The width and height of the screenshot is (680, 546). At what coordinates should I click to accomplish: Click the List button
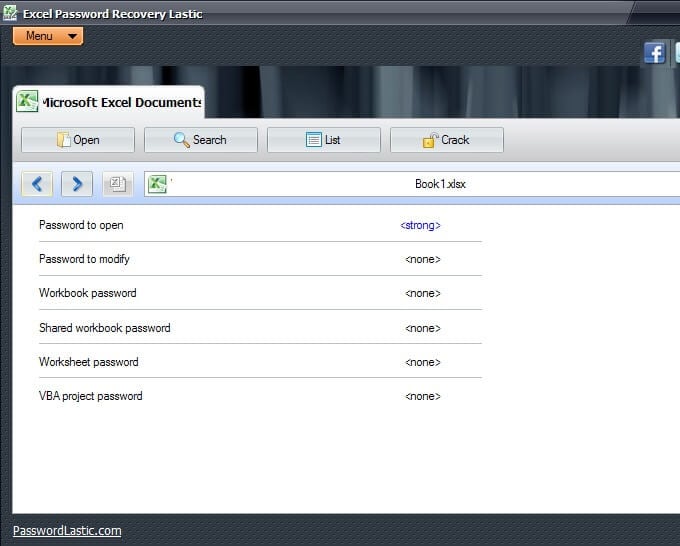pos(324,140)
